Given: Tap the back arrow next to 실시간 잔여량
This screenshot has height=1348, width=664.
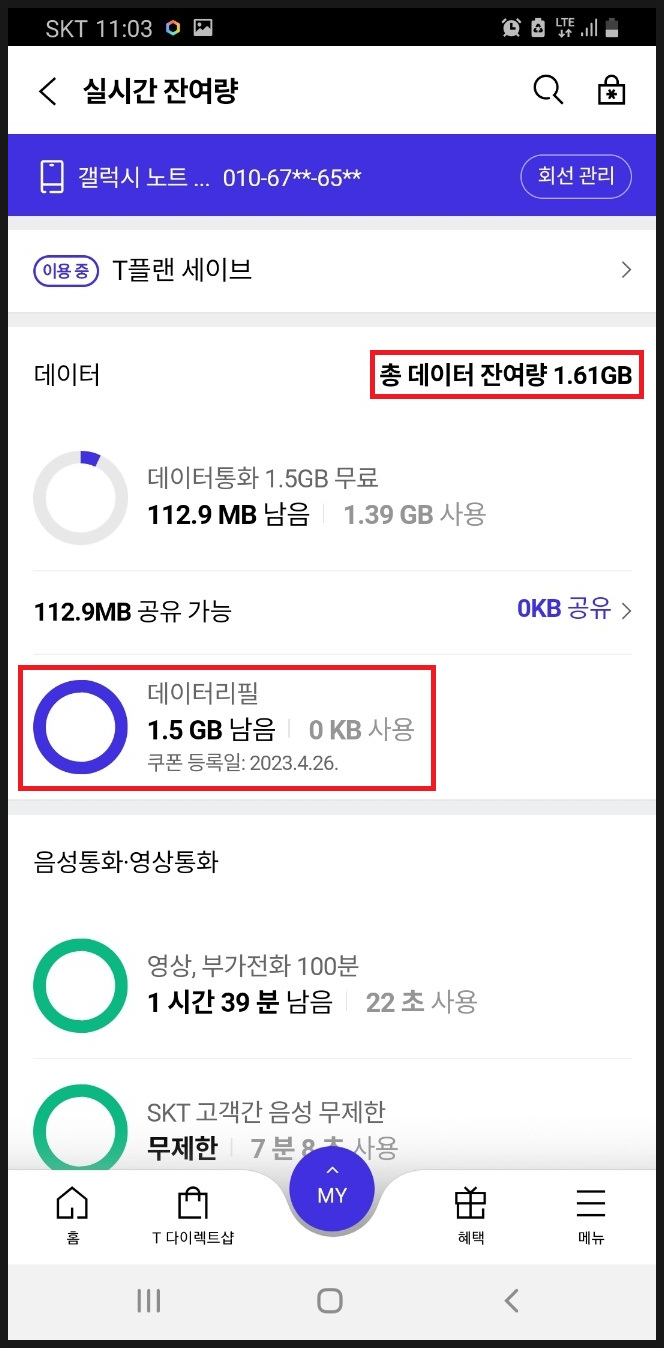Looking at the screenshot, I should point(48,92).
